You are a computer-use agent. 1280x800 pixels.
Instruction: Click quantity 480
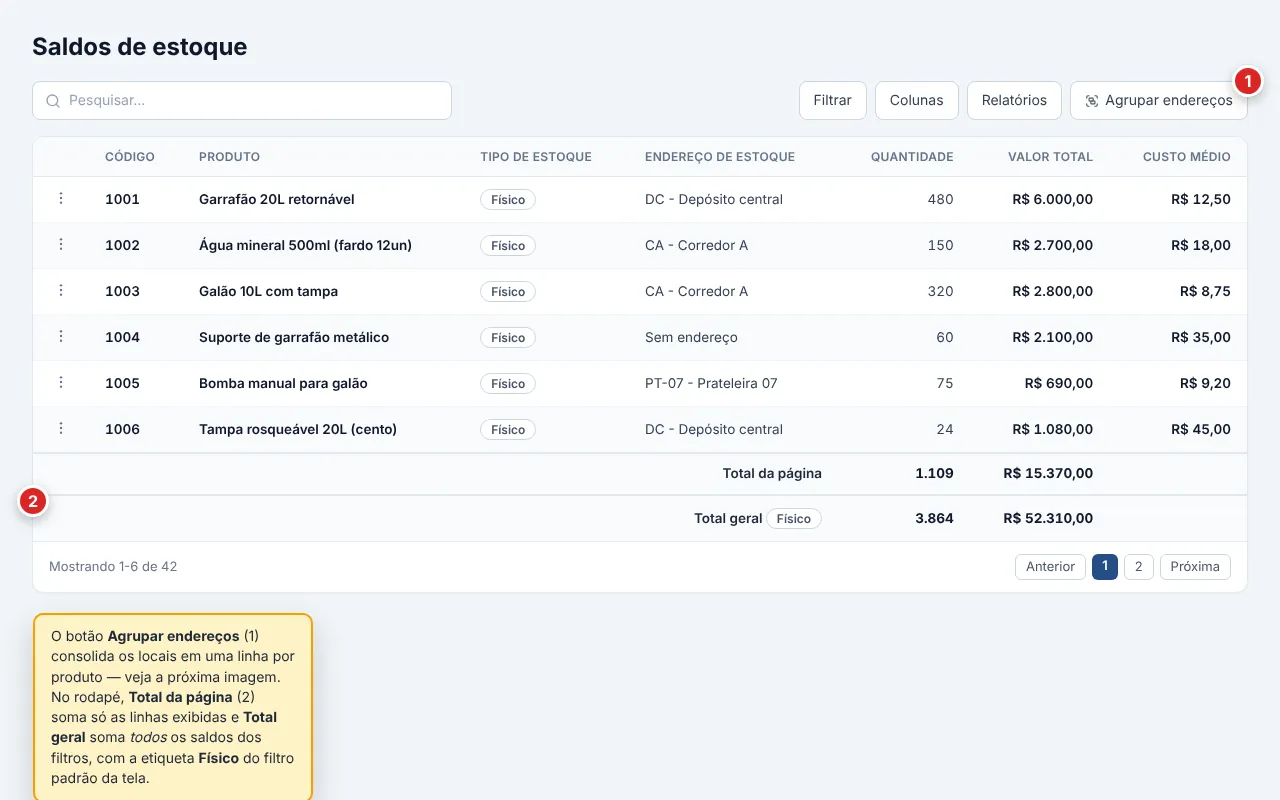pos(940,199)
